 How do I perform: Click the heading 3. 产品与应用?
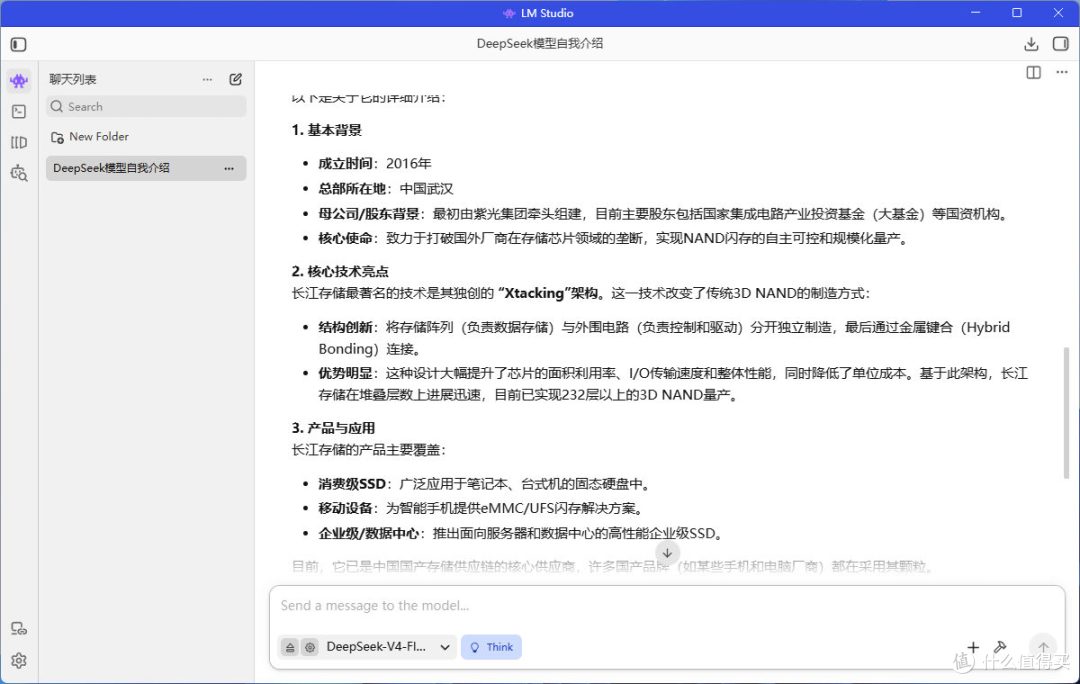[333, 428]
